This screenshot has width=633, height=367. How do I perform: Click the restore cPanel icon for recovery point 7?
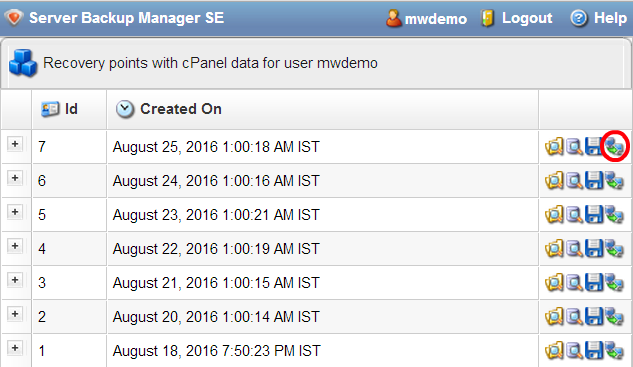click(x=614, y=147)
